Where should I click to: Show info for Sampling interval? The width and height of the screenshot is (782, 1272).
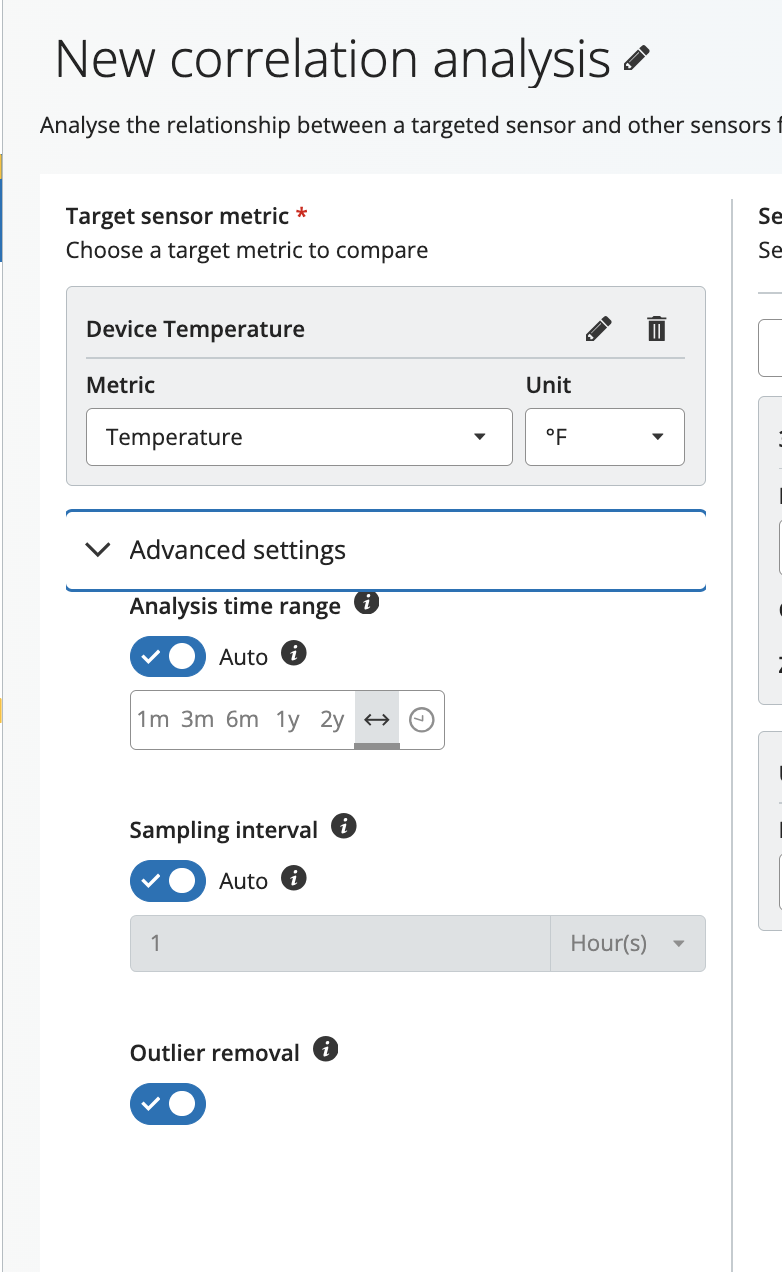(x=344, y=827)
